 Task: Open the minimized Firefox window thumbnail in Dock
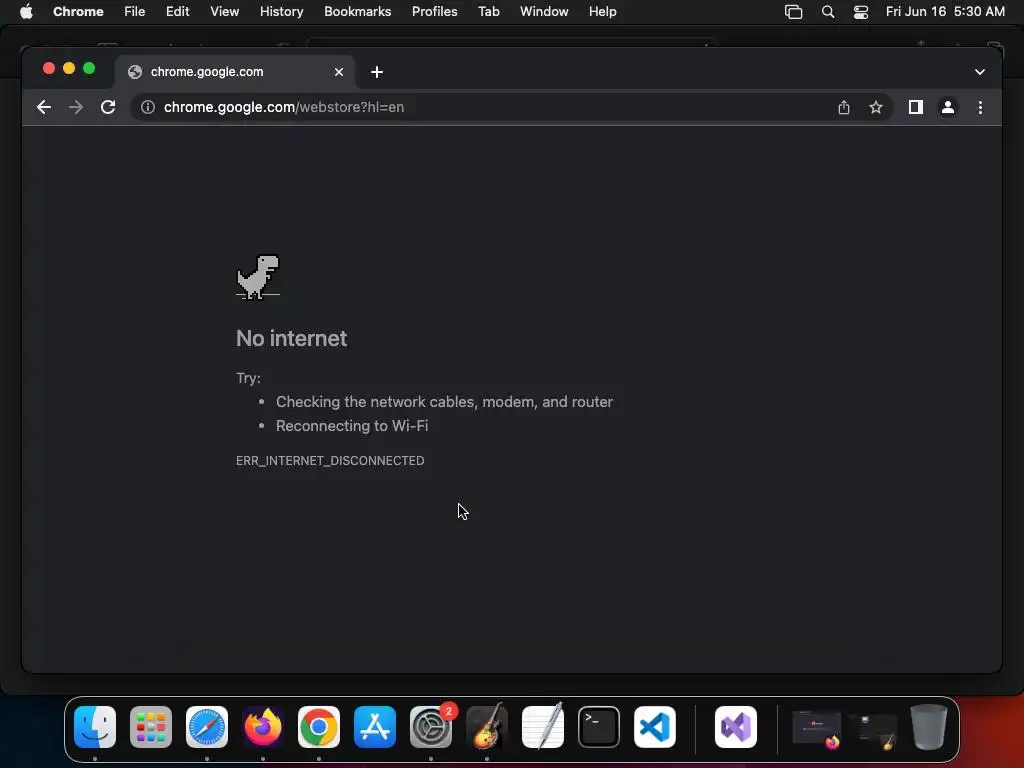[x=816, y=729]
